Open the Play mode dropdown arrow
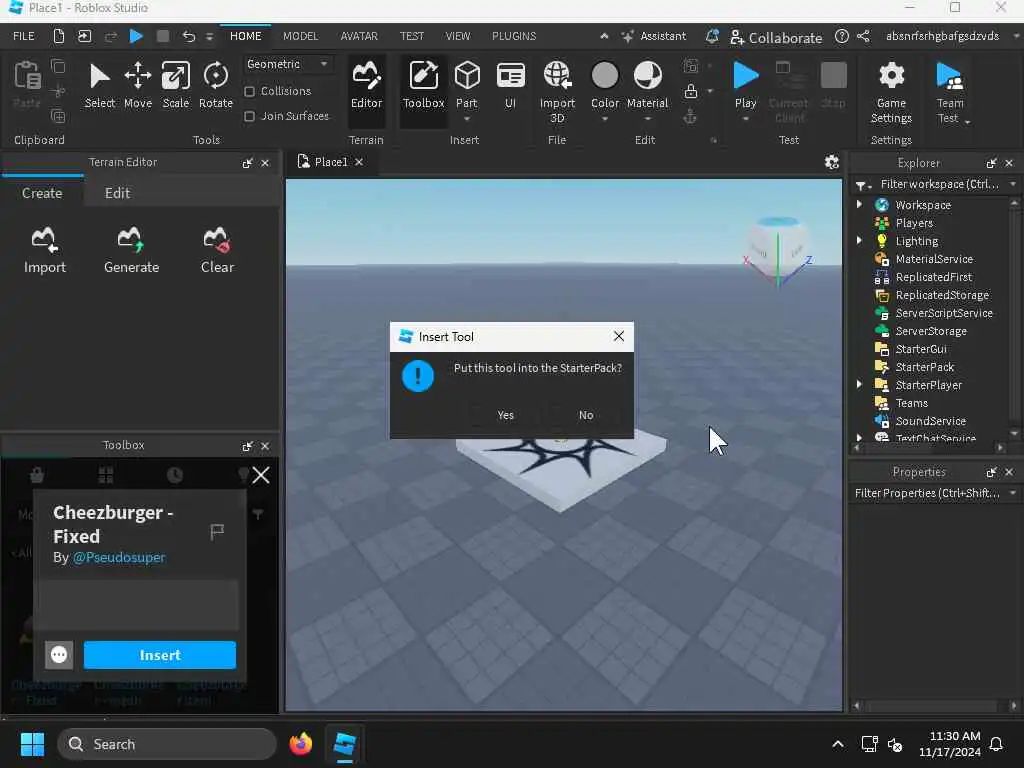Image resolution: width=1024 pixels, height=768 pixels. point(745,120)
